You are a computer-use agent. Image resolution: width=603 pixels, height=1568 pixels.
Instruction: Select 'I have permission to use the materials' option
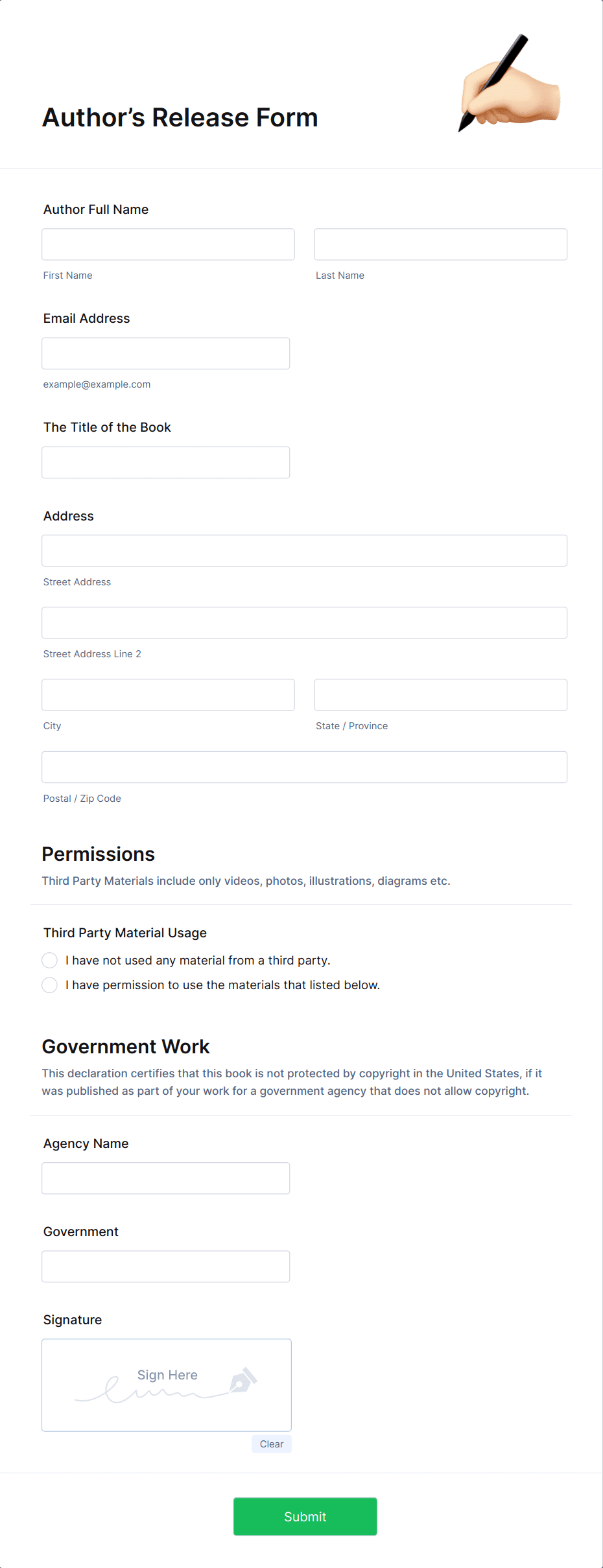[50, 985]
